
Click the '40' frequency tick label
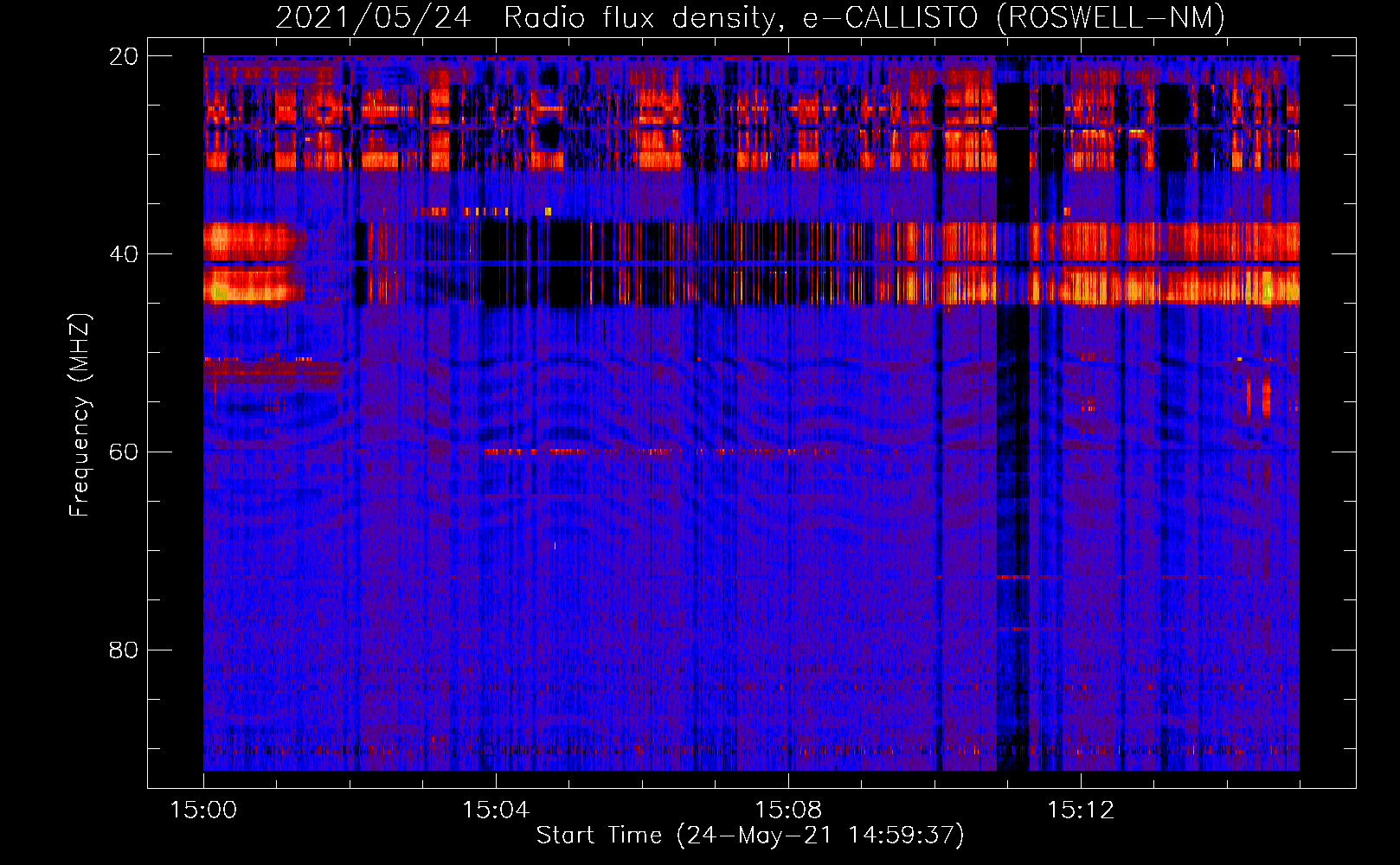[x=124, y=254]
